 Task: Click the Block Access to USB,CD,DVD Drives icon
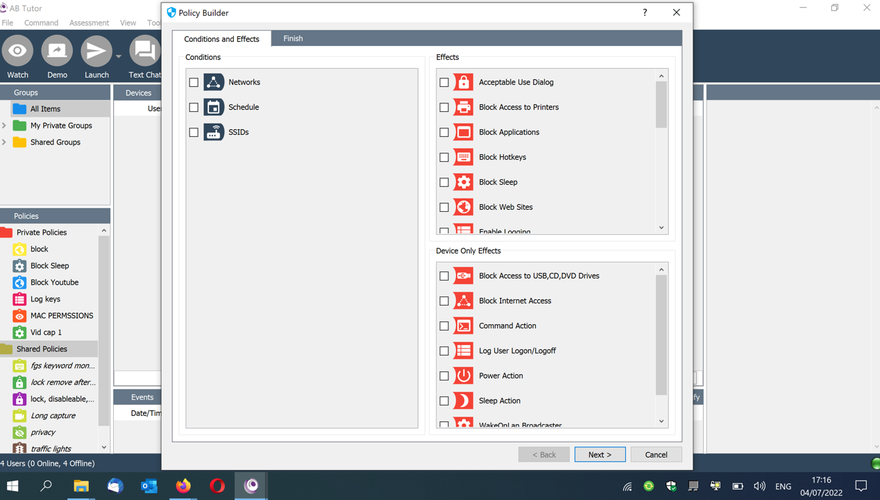click(464, 276)
